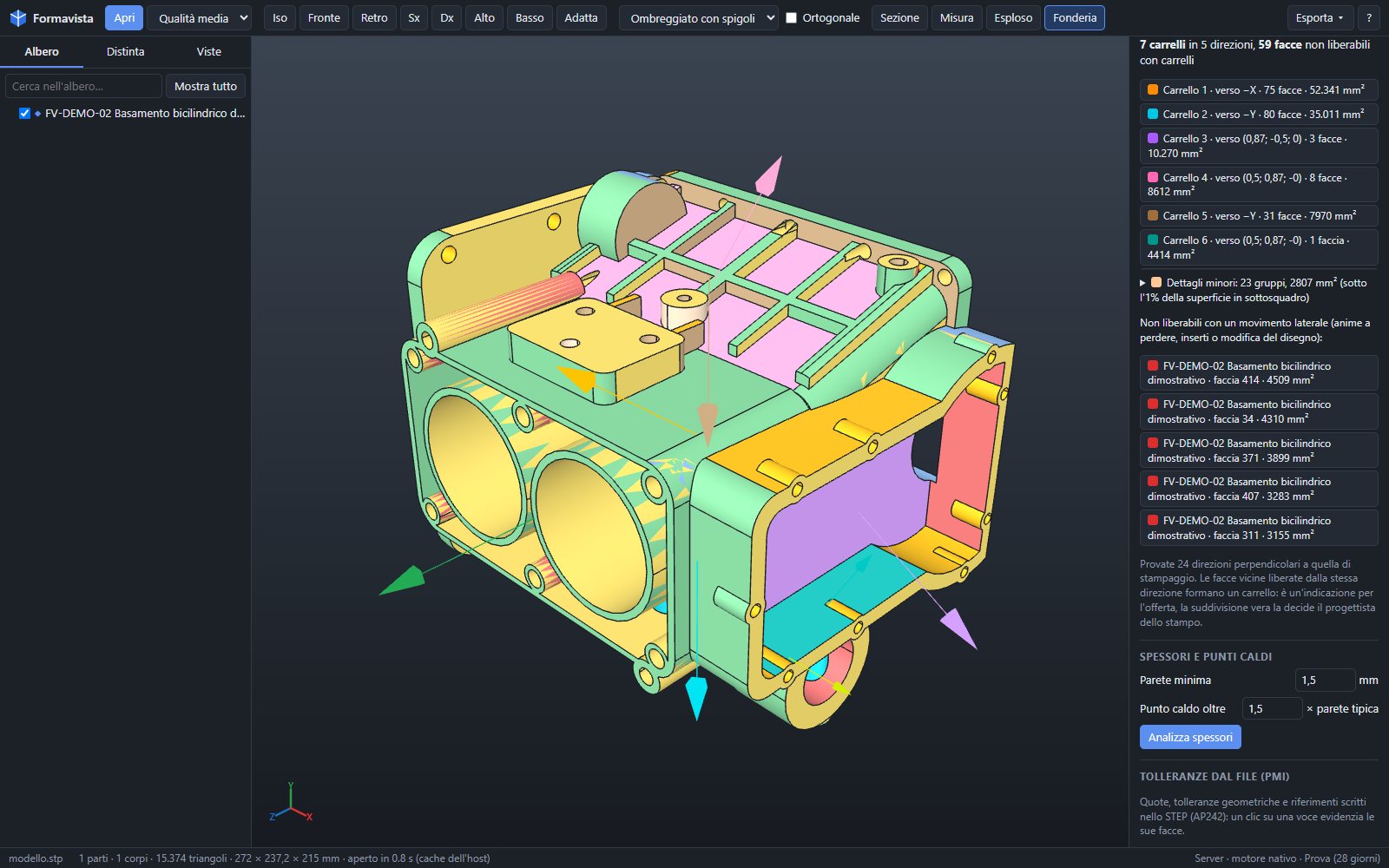Click the diamond part icon in tree
The image size is (1389, 868).
coord(37,114)
